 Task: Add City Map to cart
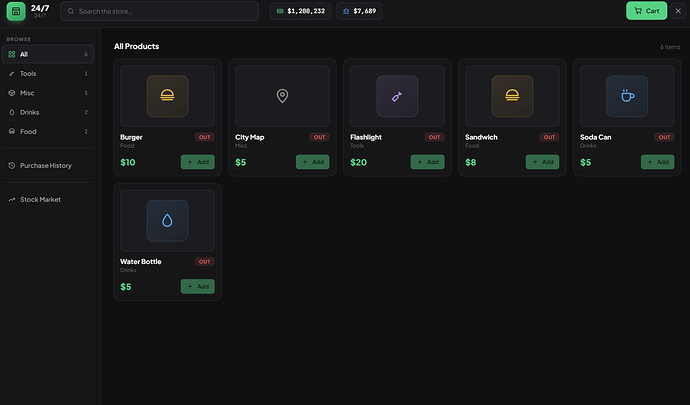(x=312, y=162)
